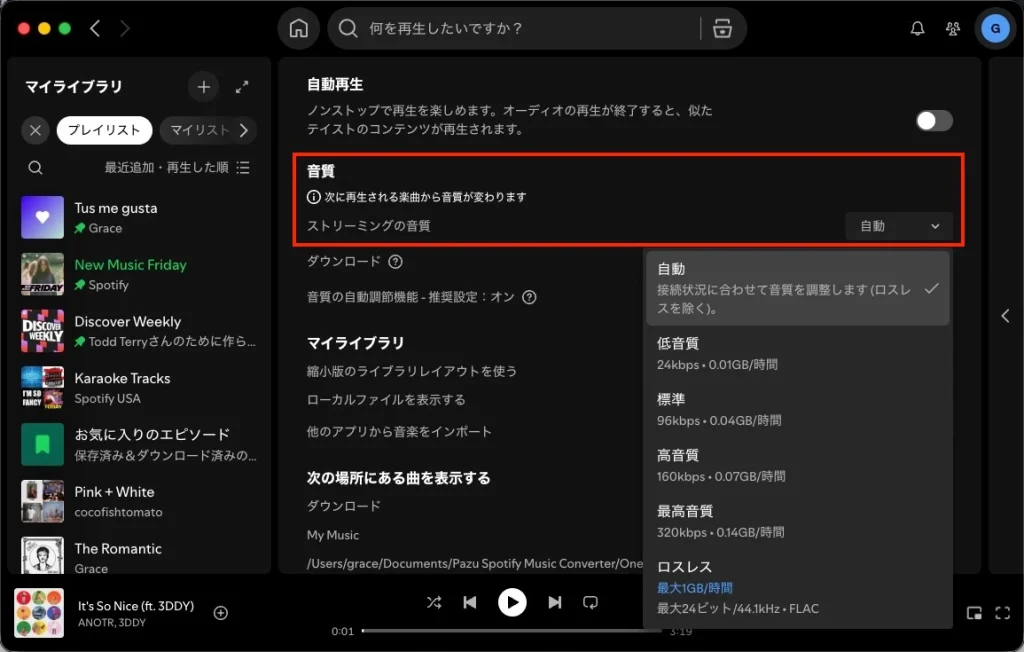Open the profile avatar G menu
Viewport: 1024px width, 652px height.
tap(995, 28)
